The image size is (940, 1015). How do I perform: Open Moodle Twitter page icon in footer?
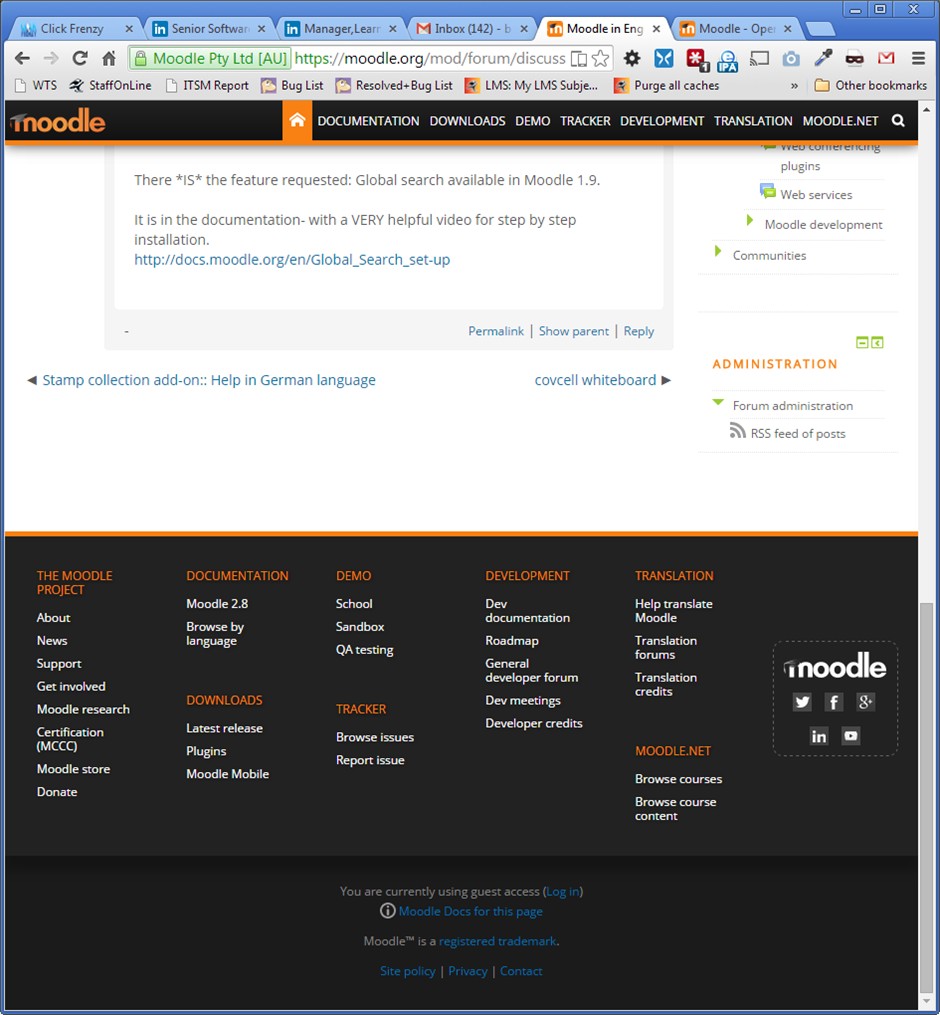tap(802, 702)
